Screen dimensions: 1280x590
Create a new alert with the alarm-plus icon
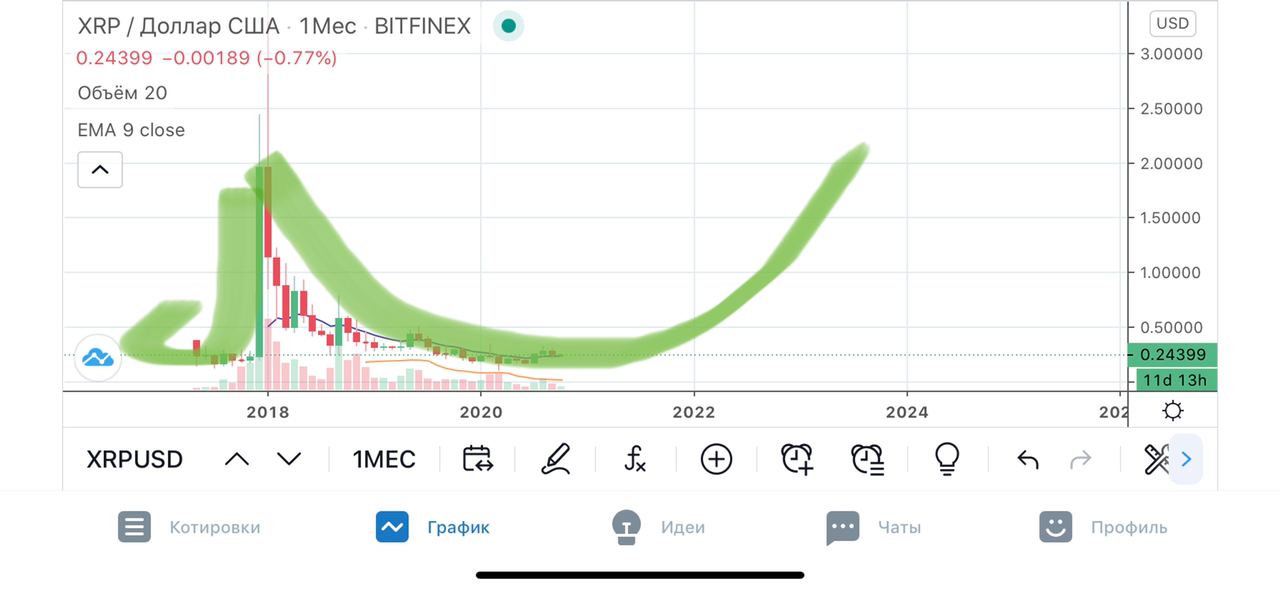pos(797,459)
